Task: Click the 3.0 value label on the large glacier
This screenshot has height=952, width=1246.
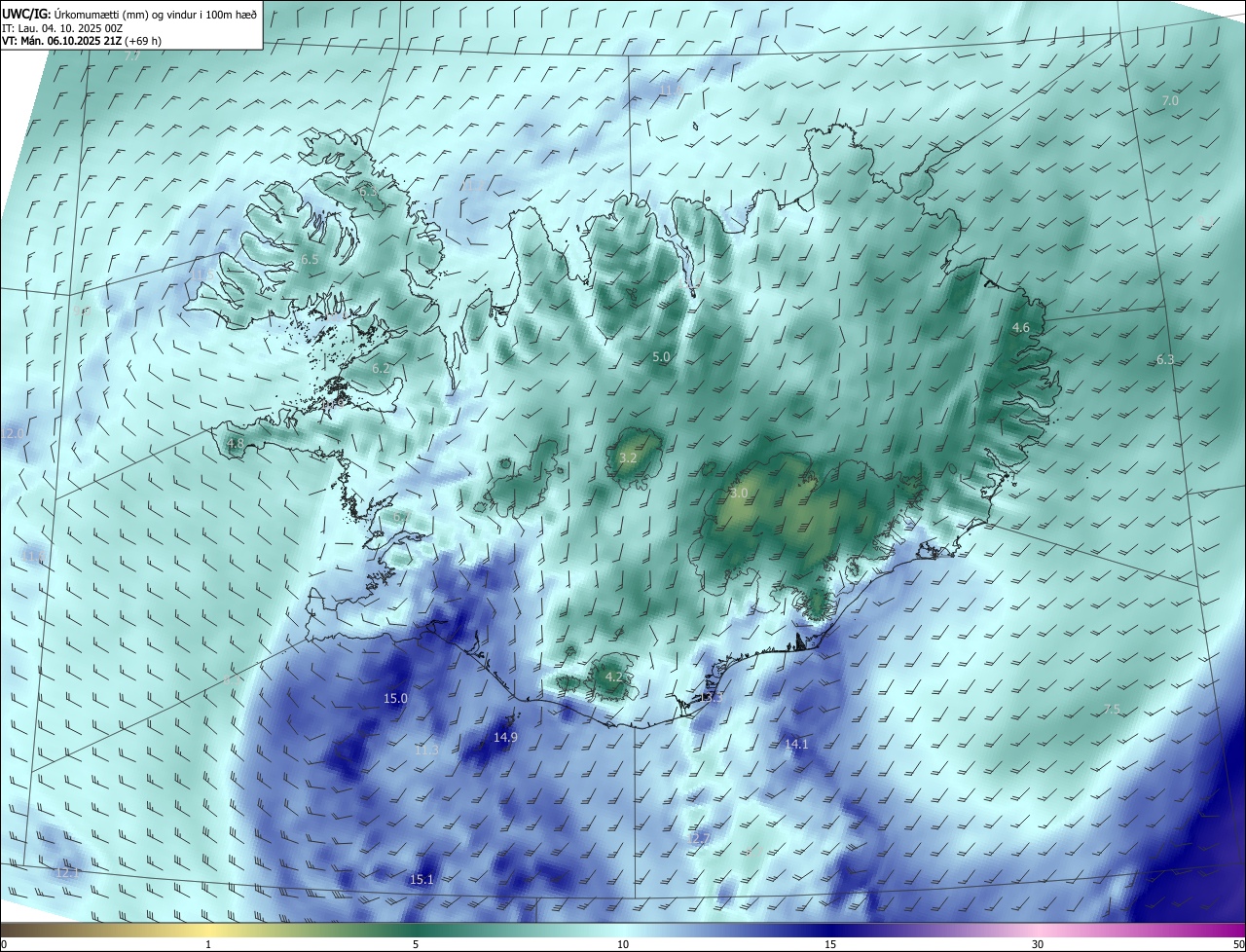Action: 738,493
